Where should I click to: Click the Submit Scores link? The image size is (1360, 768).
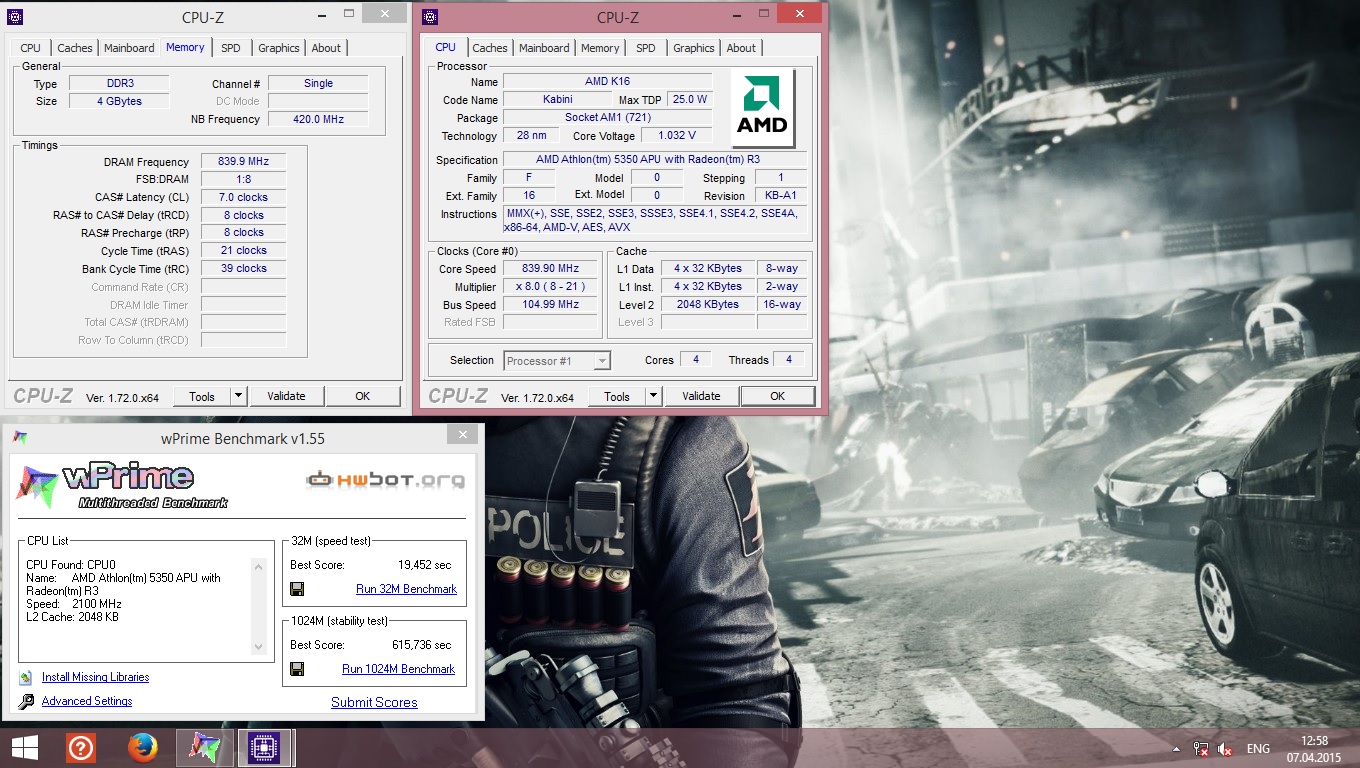click(374, 702)
